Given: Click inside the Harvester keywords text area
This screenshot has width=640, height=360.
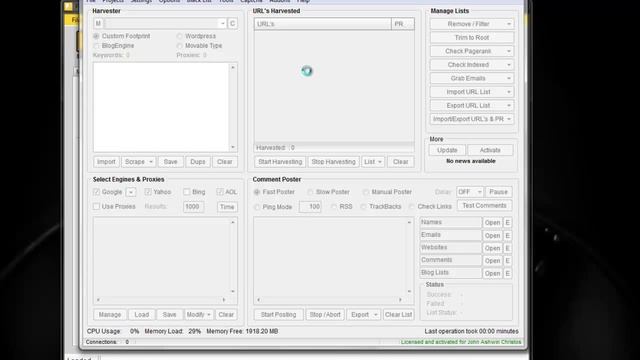Looking at the screenshot, I should [x=161, y=107].
